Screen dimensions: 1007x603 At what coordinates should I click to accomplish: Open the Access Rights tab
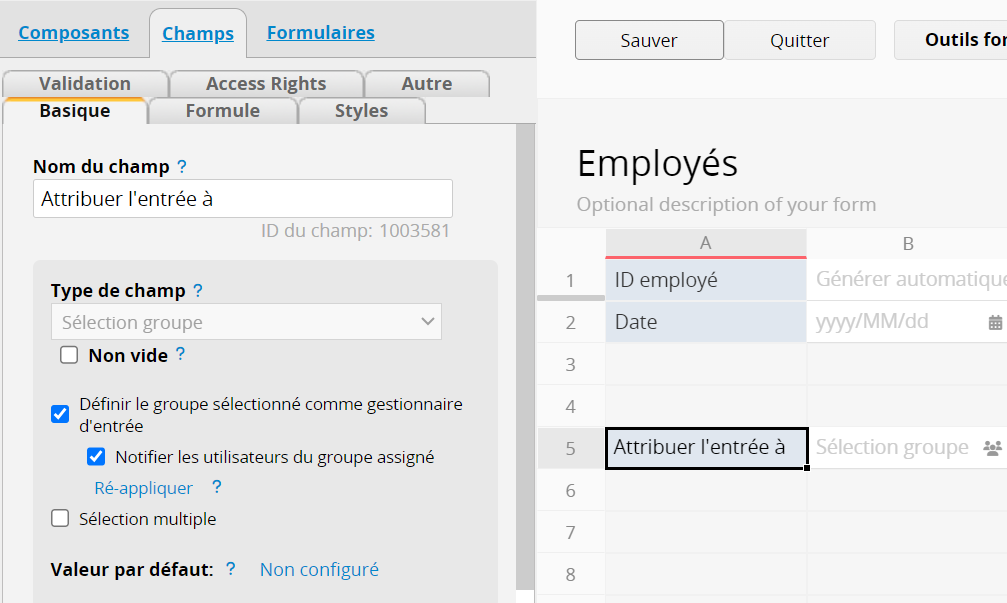point(266,84)
